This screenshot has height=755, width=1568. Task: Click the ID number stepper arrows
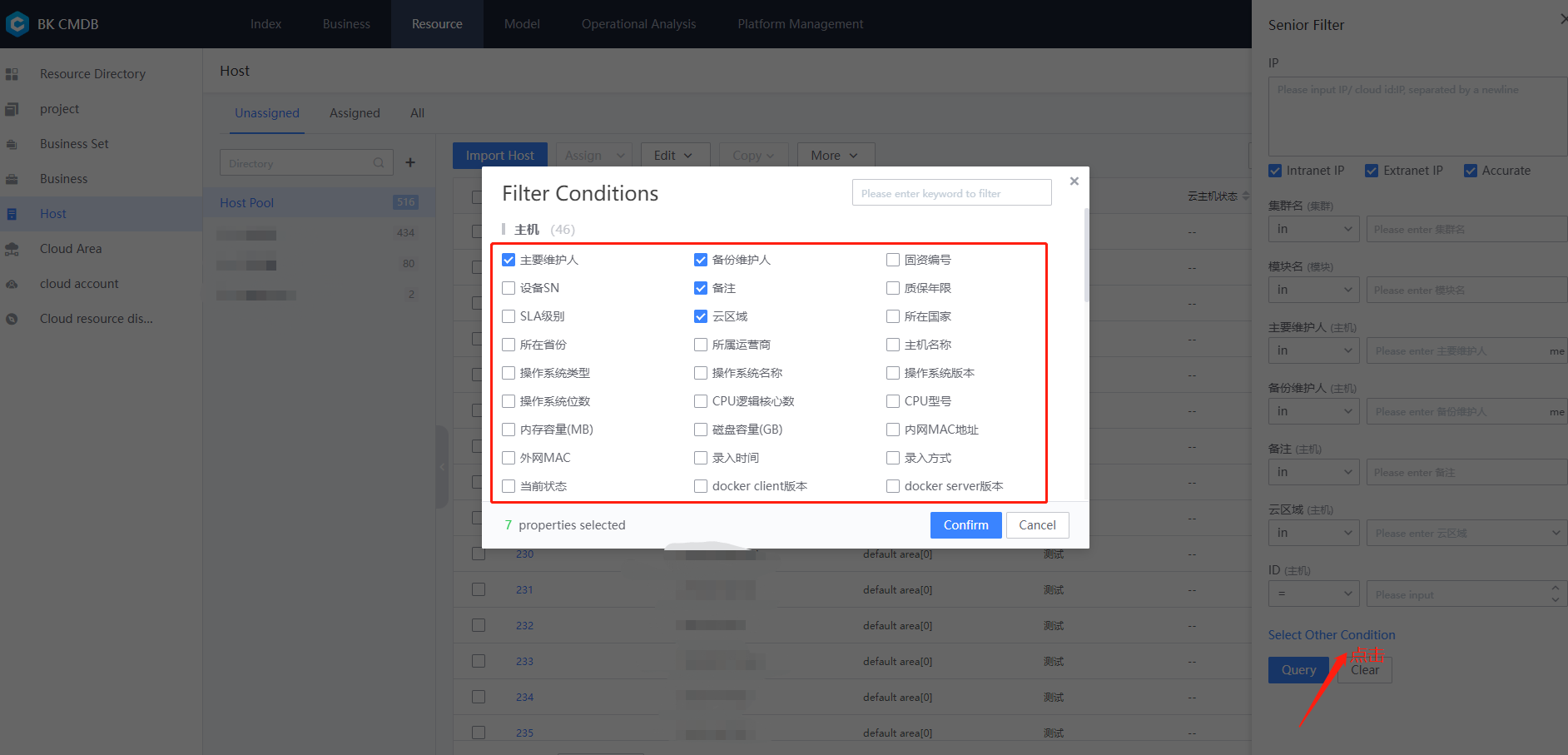pos(1555,594)
